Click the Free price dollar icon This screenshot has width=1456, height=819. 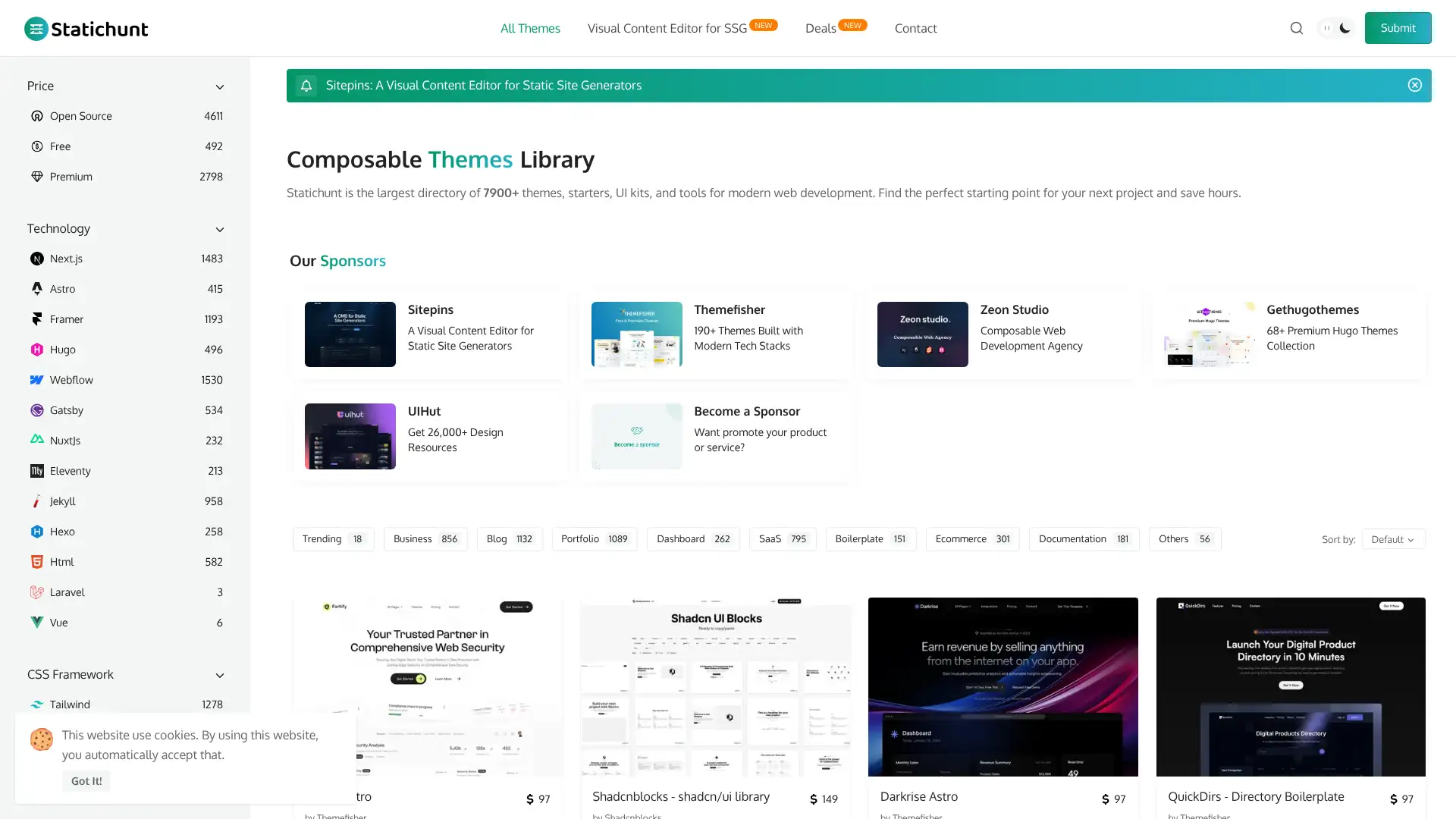coord(36,146)
